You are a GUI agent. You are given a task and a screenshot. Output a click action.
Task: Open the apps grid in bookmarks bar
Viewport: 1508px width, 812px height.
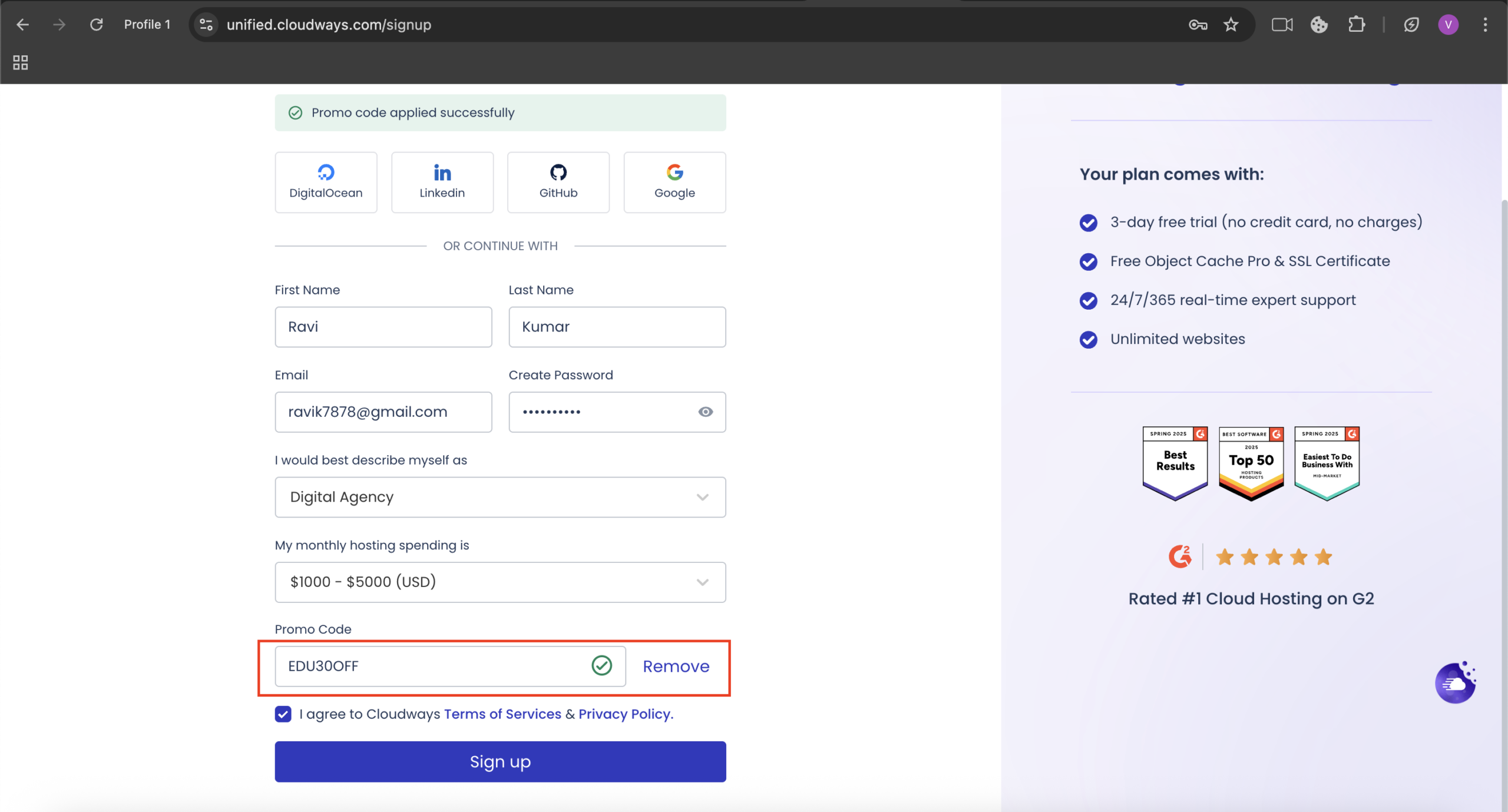[21, 62]
